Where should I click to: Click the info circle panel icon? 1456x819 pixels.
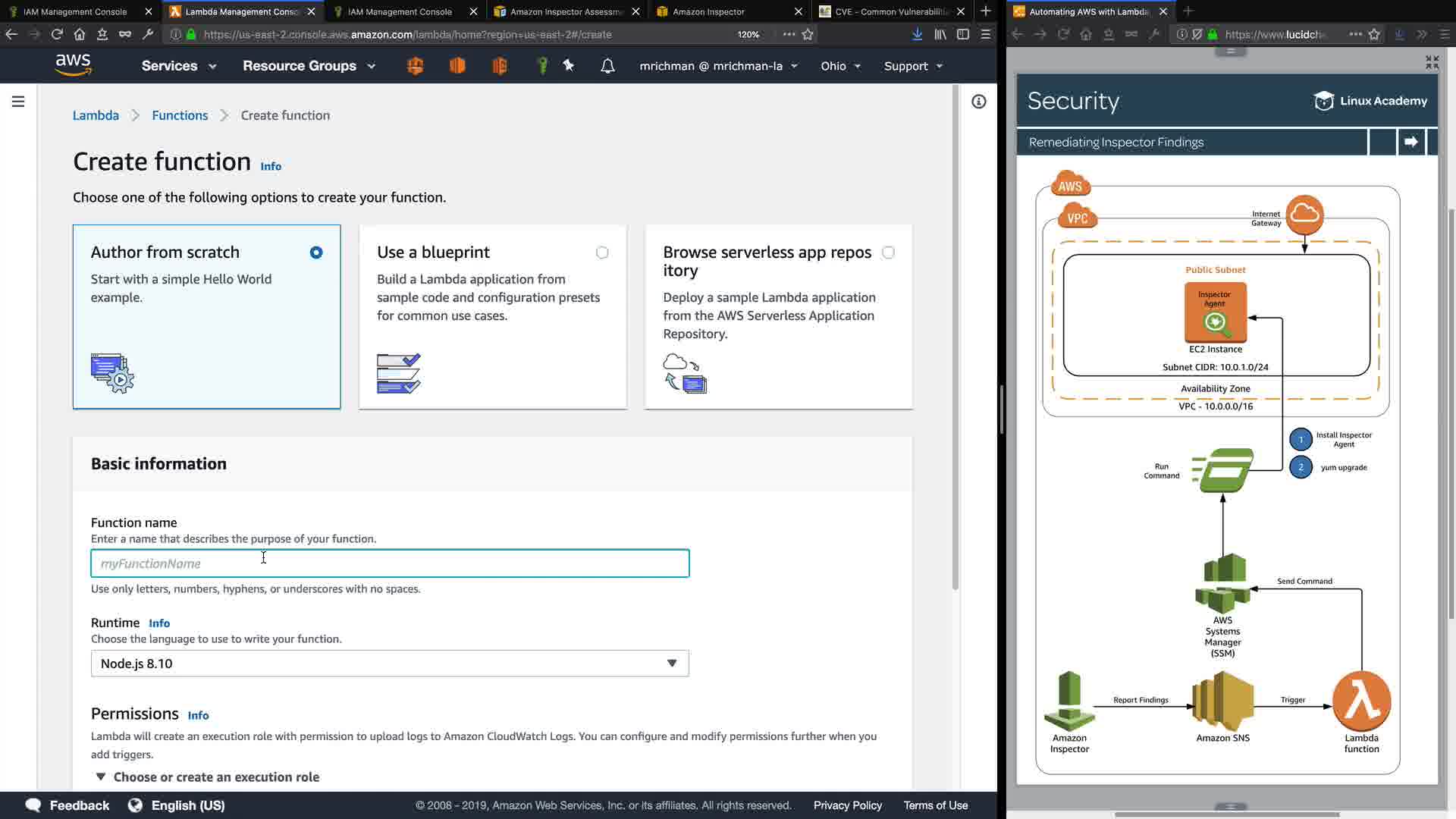coord(979,102)
